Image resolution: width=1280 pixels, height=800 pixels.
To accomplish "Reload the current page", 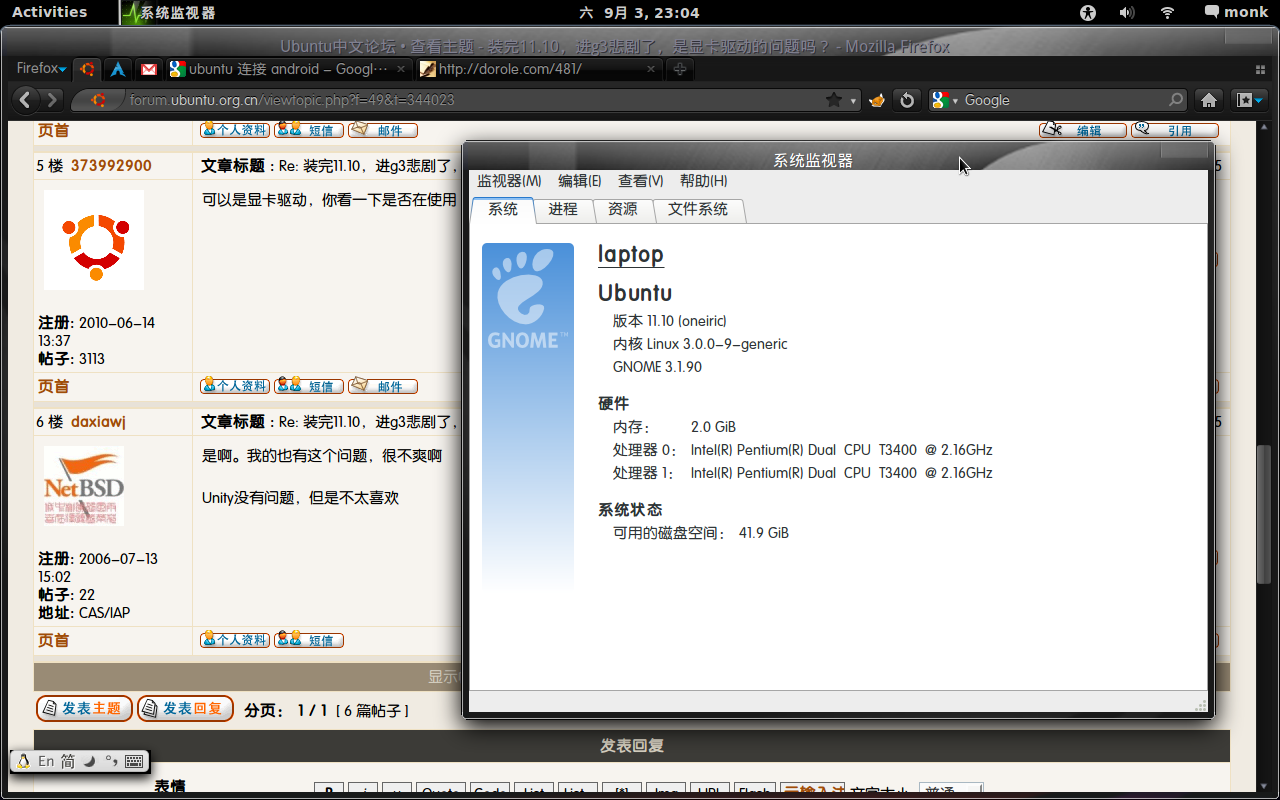I will tap(907, 100).
